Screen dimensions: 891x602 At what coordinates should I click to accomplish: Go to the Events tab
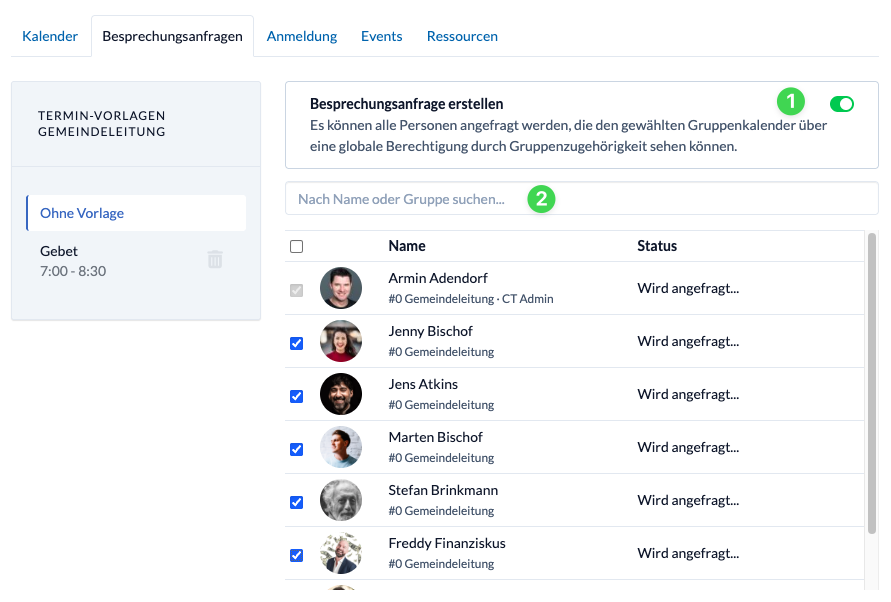381,36
